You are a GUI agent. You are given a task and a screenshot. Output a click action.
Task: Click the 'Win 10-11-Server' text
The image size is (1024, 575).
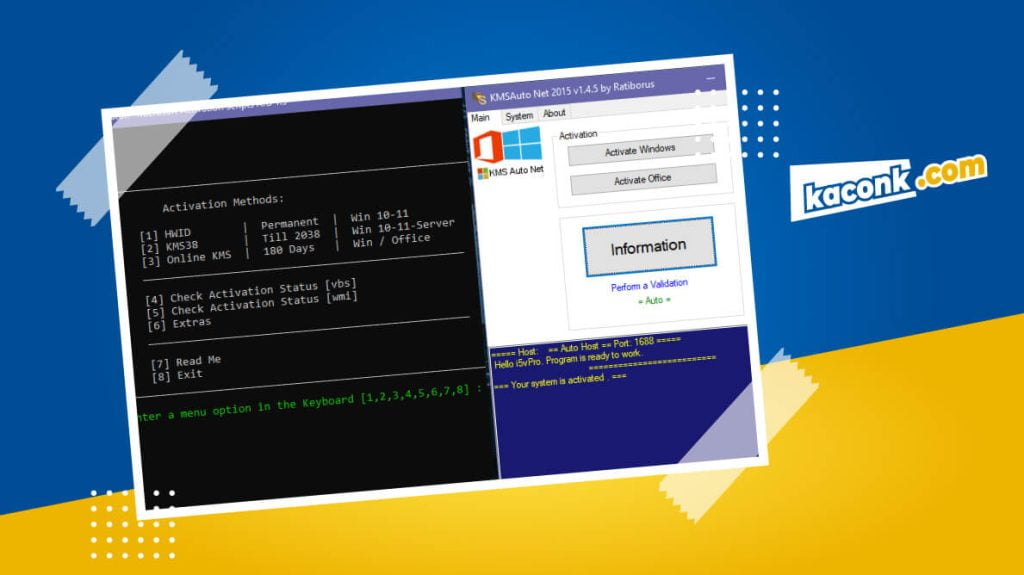point(403,227)
